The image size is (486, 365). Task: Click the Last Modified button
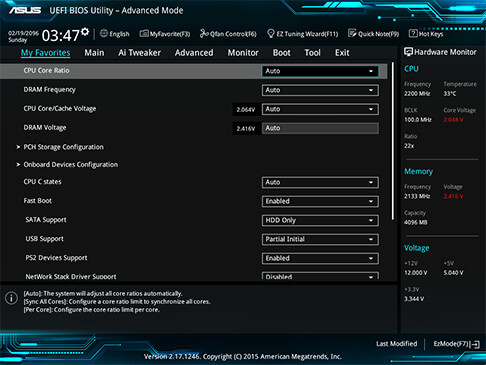(397, 344)
